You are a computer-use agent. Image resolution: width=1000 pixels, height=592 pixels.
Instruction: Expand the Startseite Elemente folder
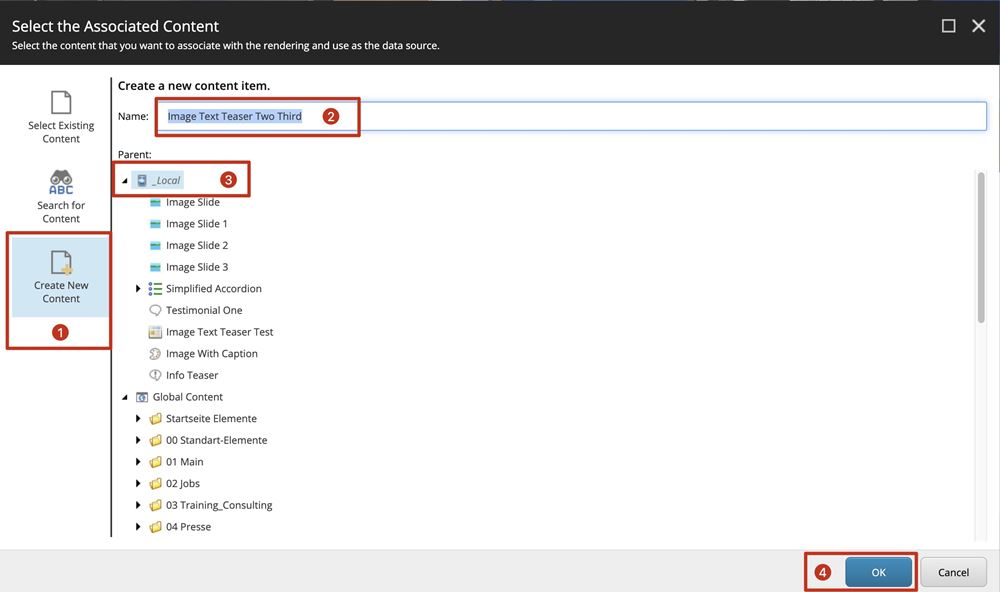pos(139,419)
